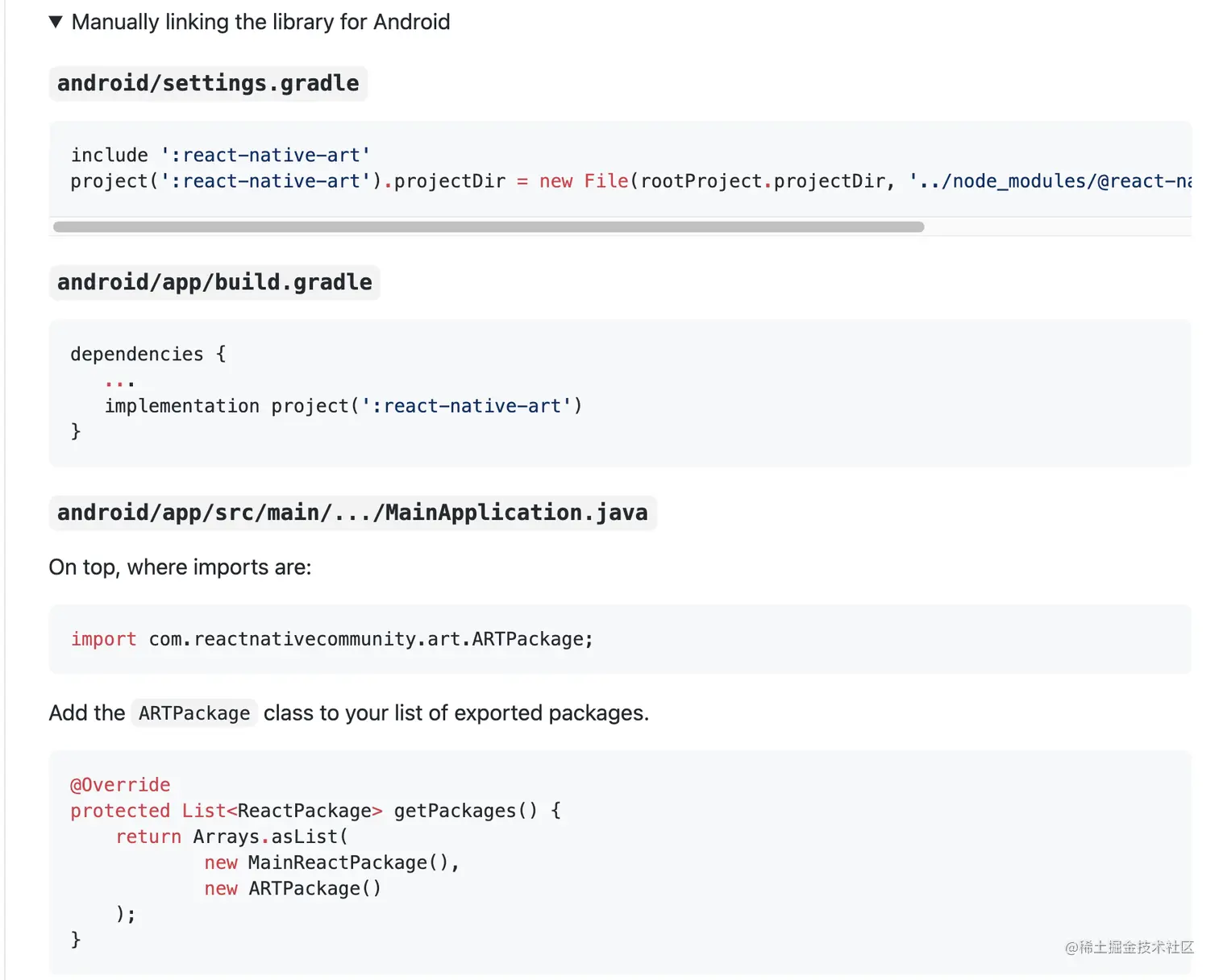The width and height of the screenshot is (1219, 980).
Task: Click 'On top, where imports are:' text
Action: tap(180, 567)
